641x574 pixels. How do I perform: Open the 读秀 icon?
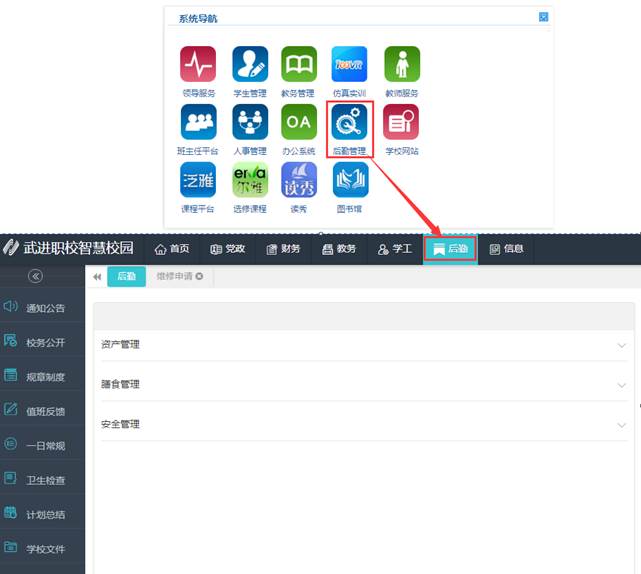pos(299,180)
